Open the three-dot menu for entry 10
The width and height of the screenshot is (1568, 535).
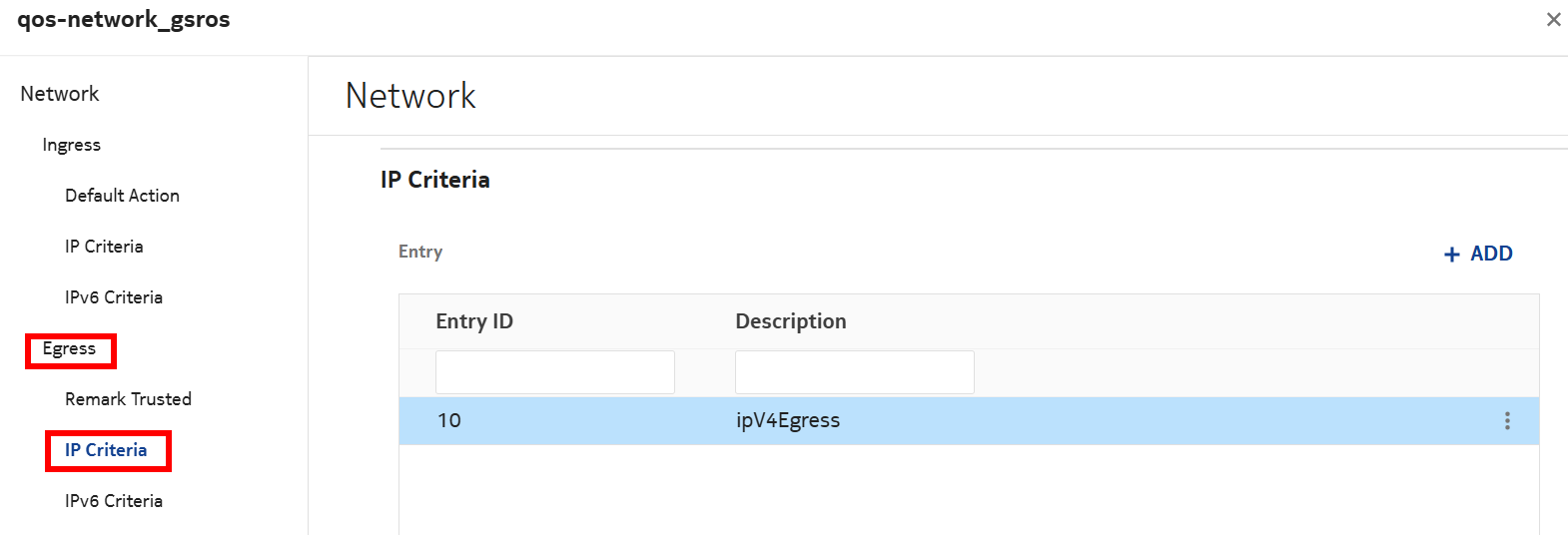(1507, 421)
